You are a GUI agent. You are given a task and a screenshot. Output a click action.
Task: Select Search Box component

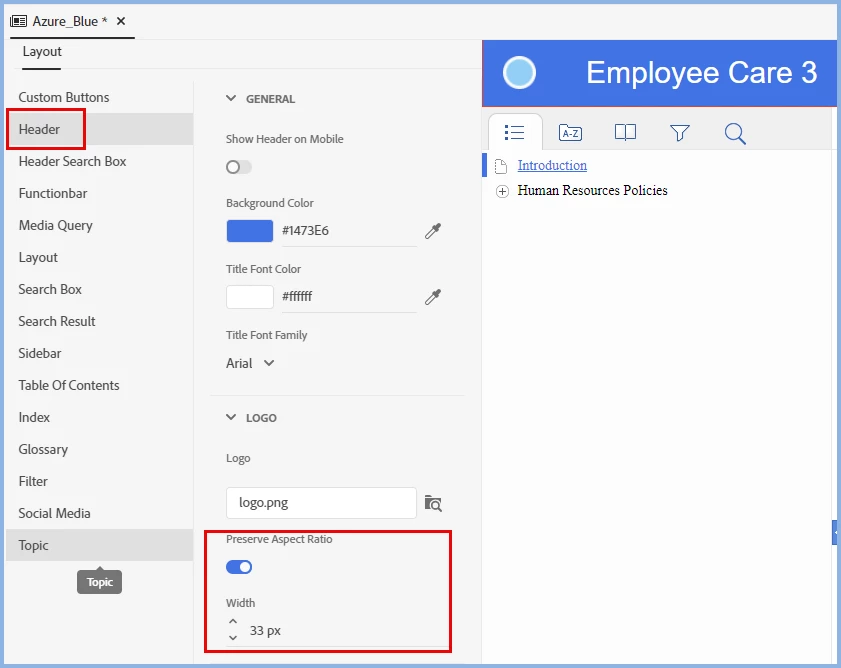100,289
